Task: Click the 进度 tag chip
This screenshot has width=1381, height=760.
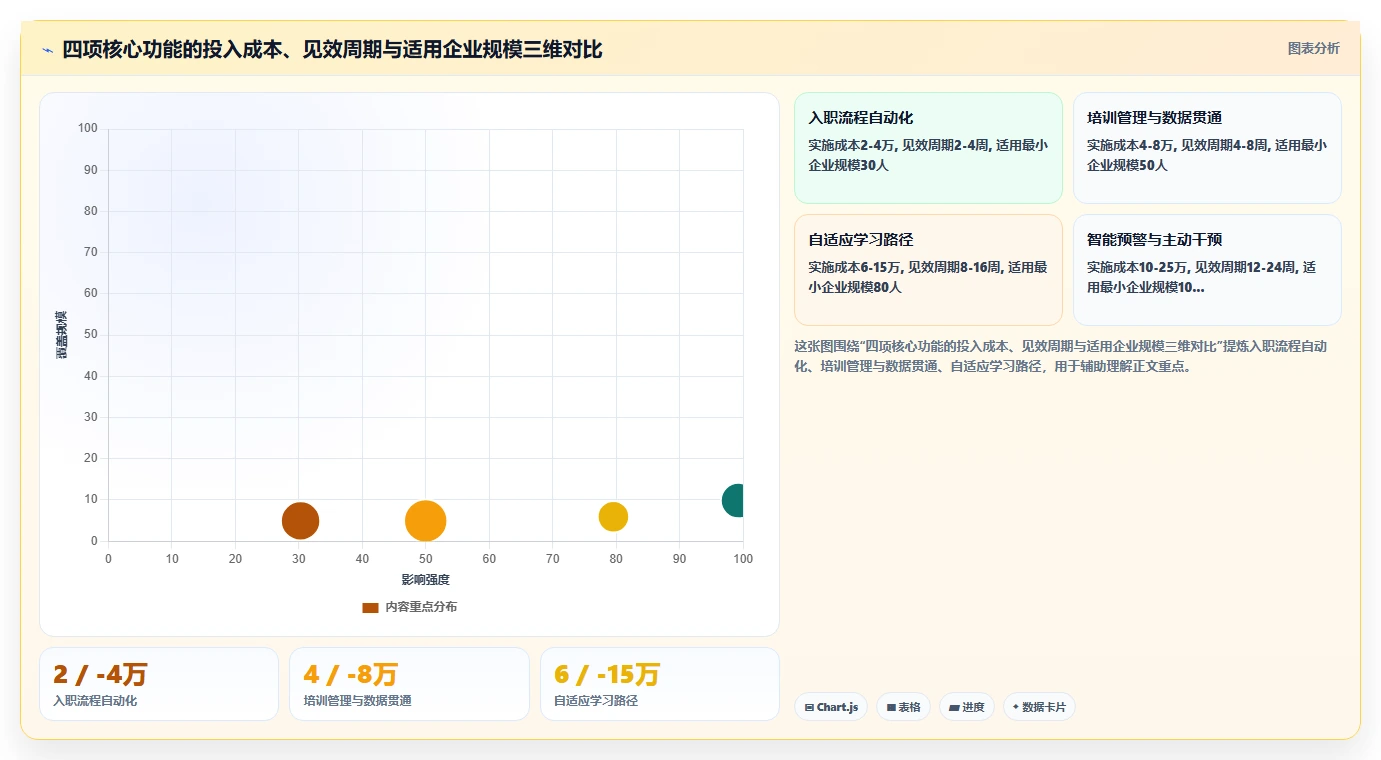Action: pos(967,707)
